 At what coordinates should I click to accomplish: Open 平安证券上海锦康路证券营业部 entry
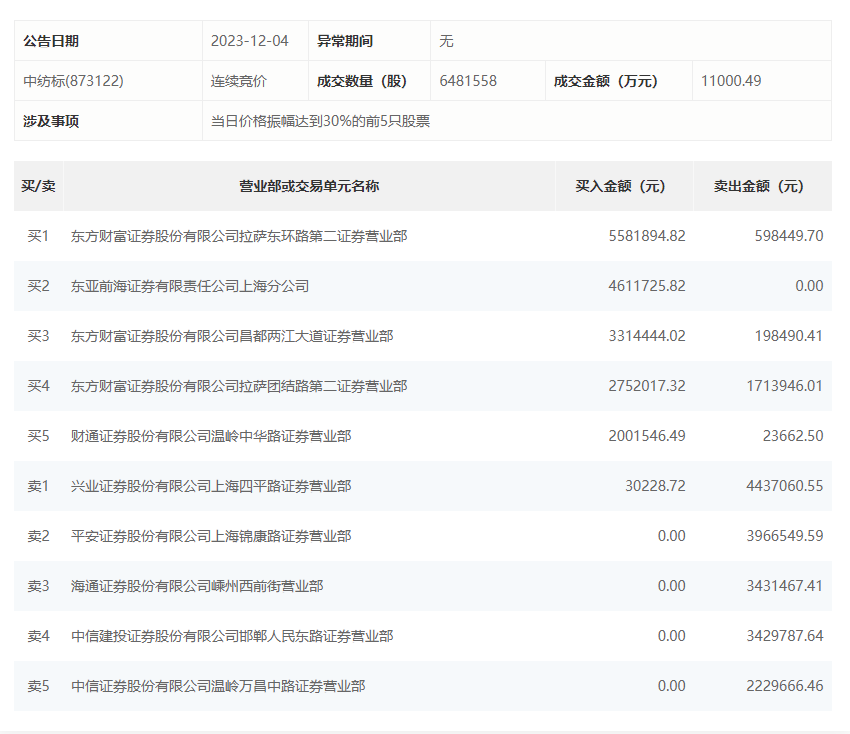coord(211,536)
